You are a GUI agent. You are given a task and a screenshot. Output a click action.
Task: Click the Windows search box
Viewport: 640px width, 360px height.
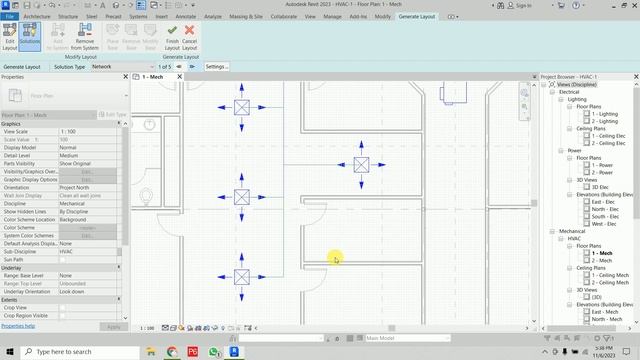[80, 351]
